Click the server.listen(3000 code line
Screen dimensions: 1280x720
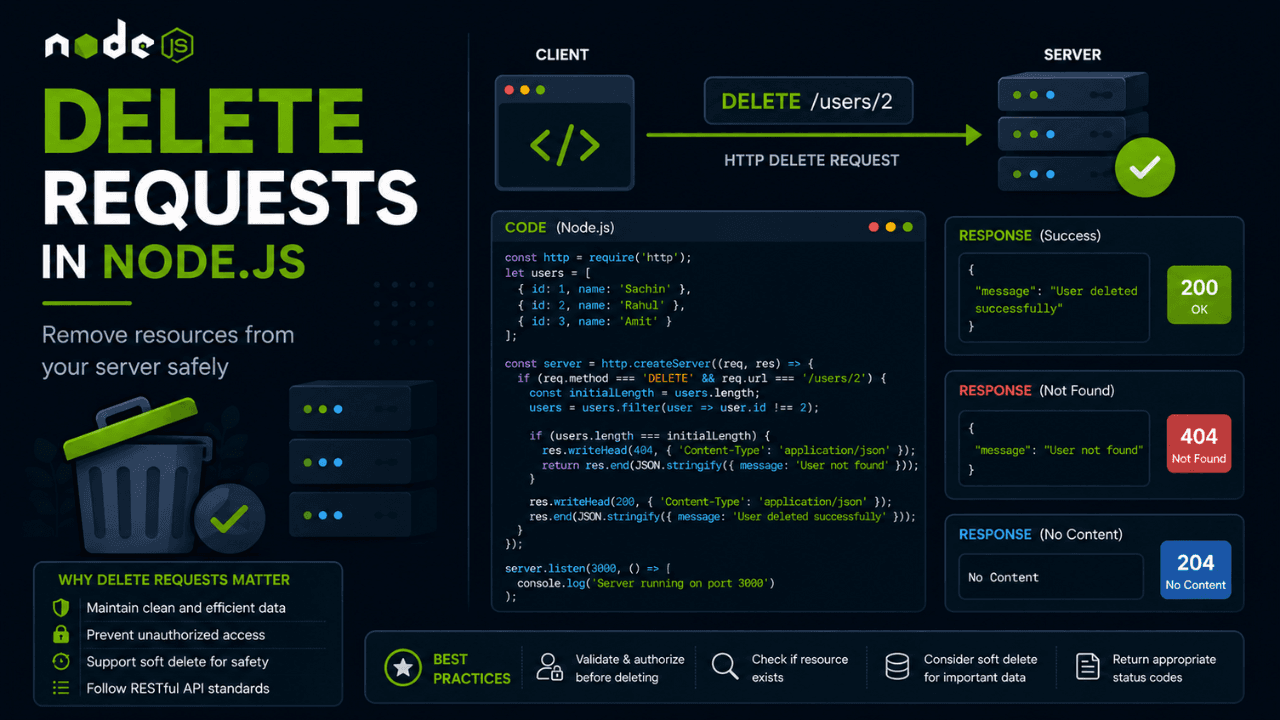[x=588, y=568]
